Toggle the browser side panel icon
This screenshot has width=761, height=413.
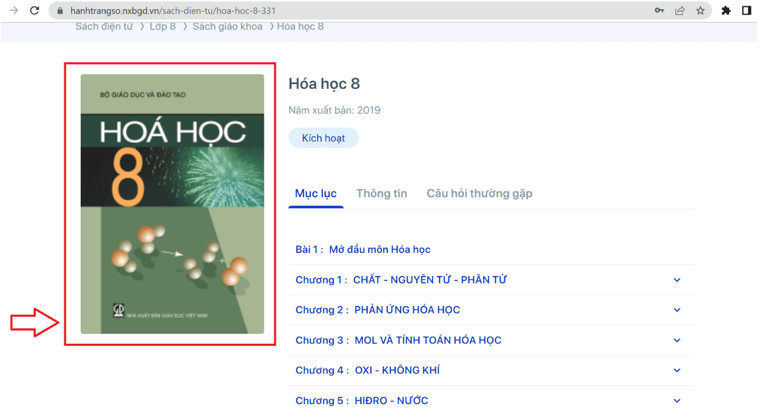(x=746, y=11)
